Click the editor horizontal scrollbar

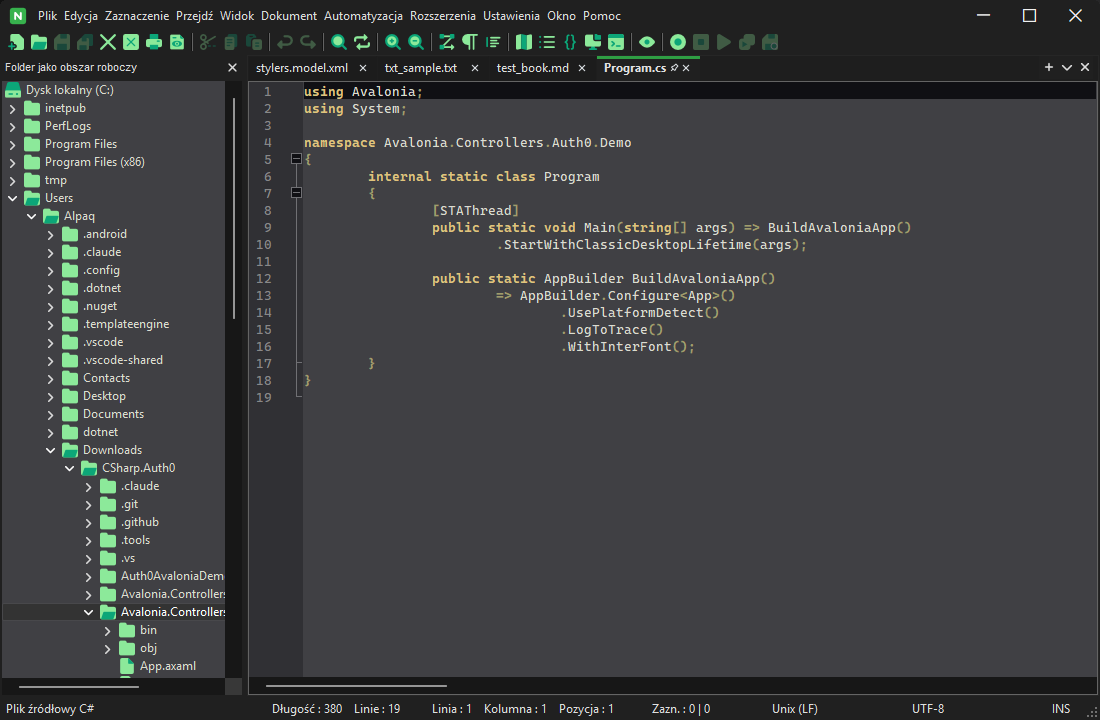[356, 686]
